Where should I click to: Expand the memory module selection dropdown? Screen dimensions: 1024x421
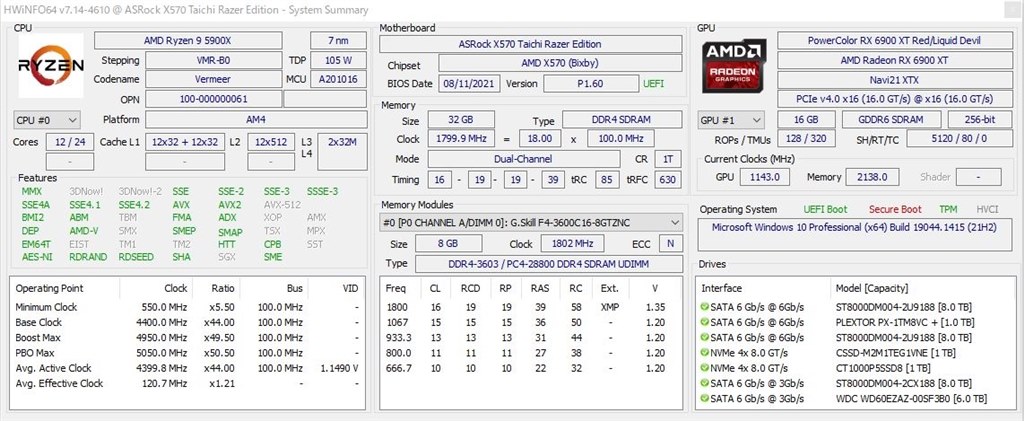[x=531, y=223]
